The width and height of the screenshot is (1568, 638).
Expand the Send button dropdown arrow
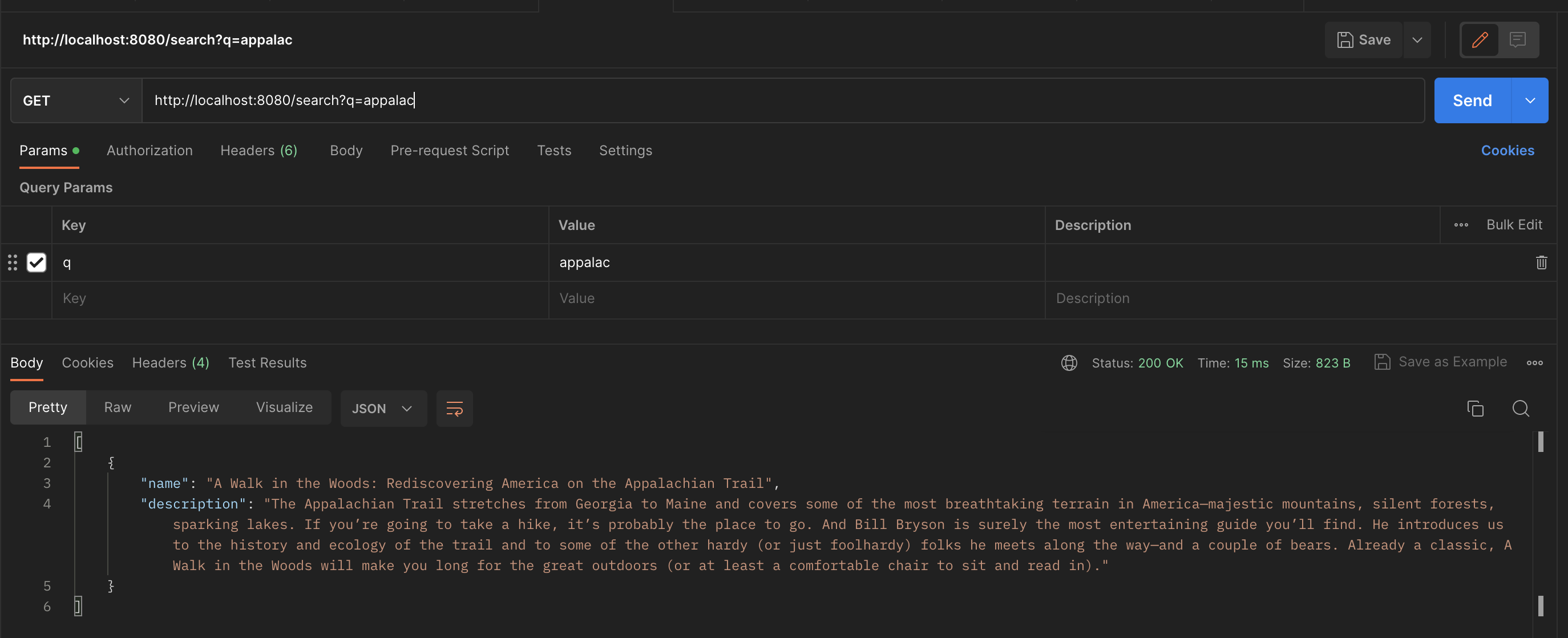pyautogui.click(x=1530, y=100)
